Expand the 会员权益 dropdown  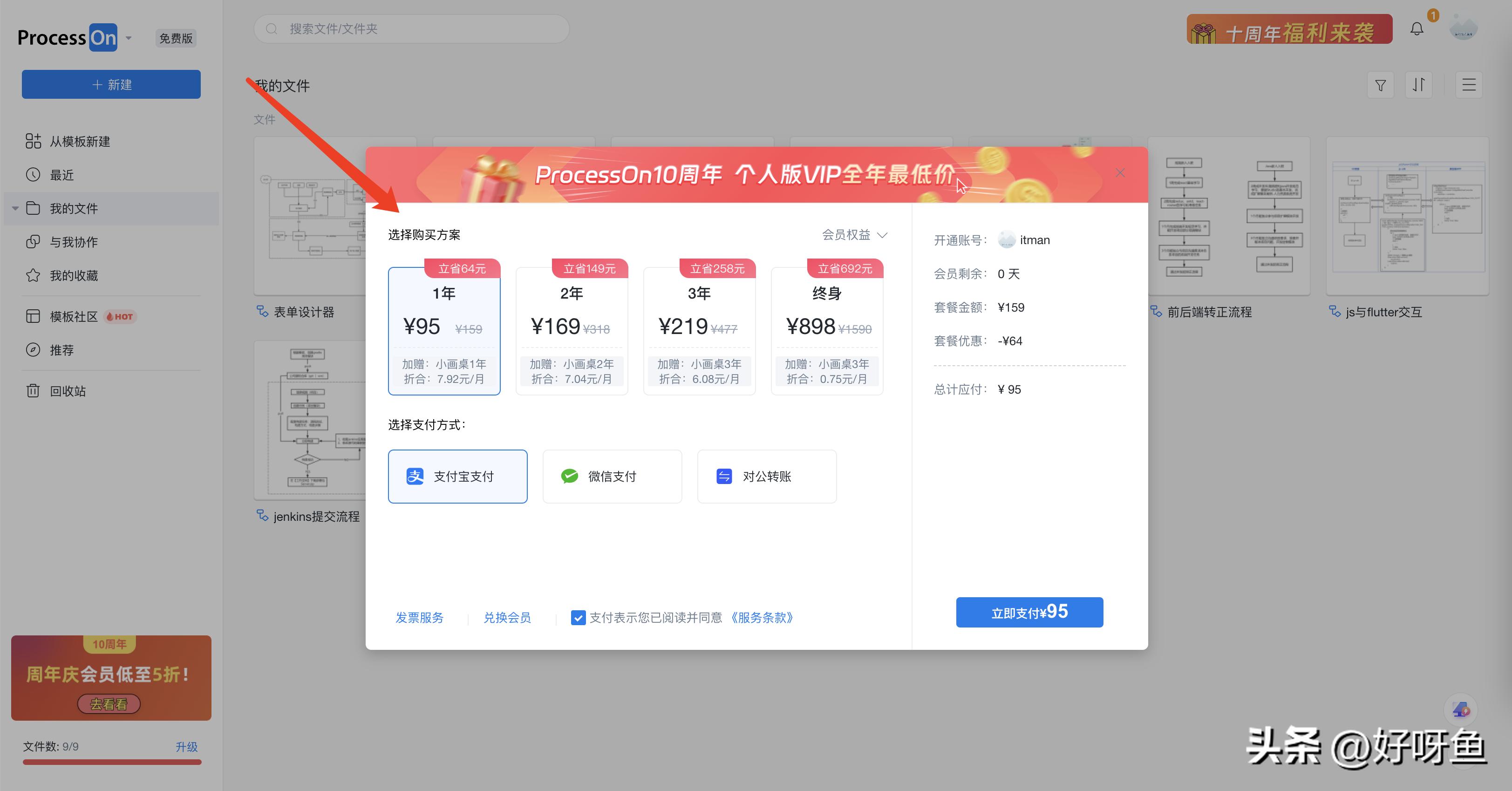(x=854, y=235)
